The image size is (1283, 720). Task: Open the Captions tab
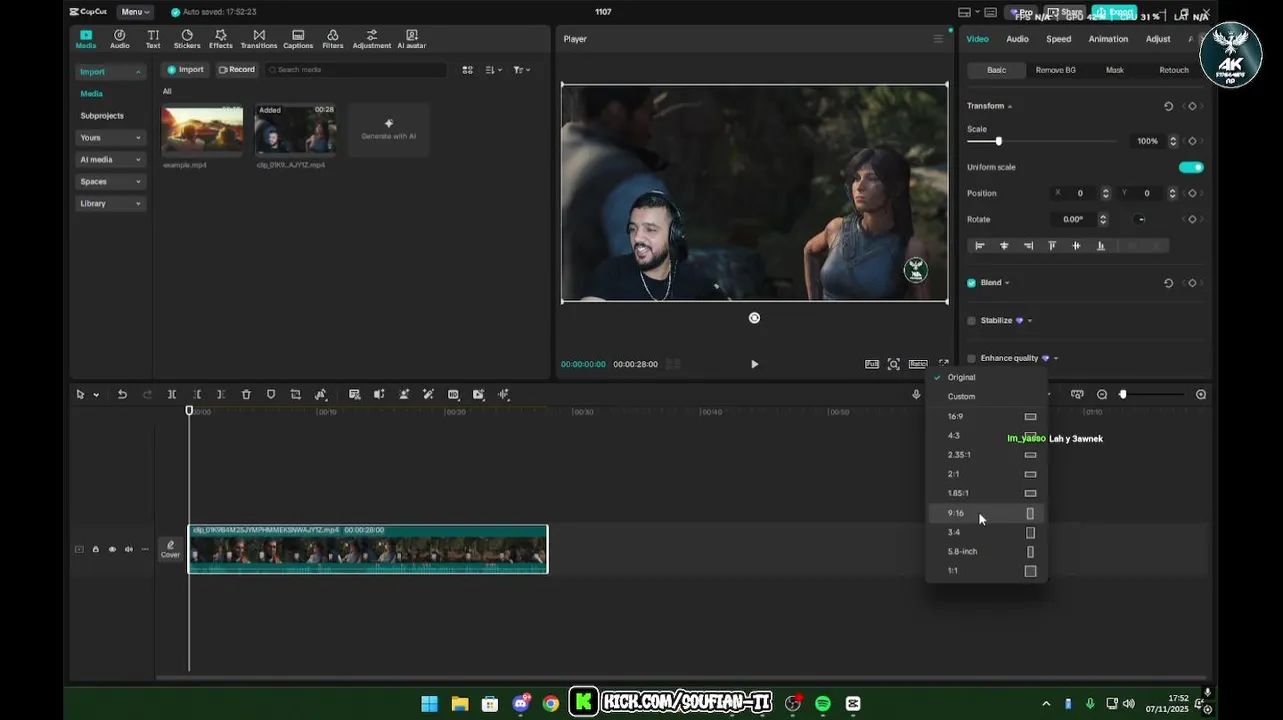coord(298,39)
